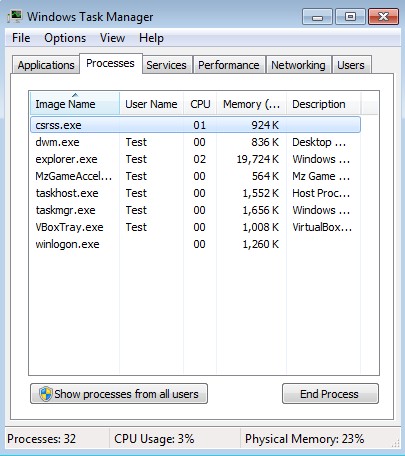This screenshot has width=405, height=456.
Task: Click CPU value 02 for explorer.exe
Action: (x=199, y=159)
